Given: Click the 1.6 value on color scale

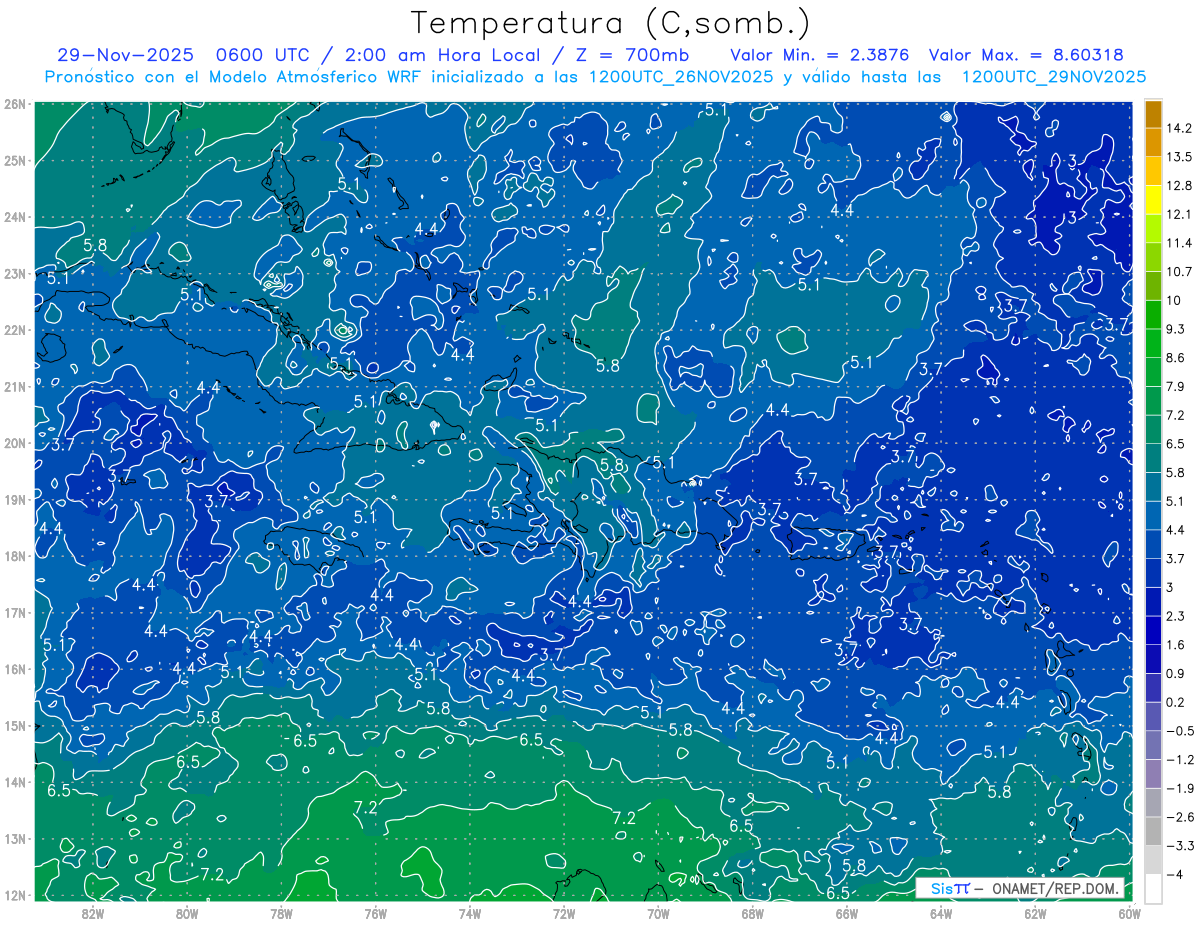Looking at the screenshot, I should pyautogui.click(x=1175, y=645).
